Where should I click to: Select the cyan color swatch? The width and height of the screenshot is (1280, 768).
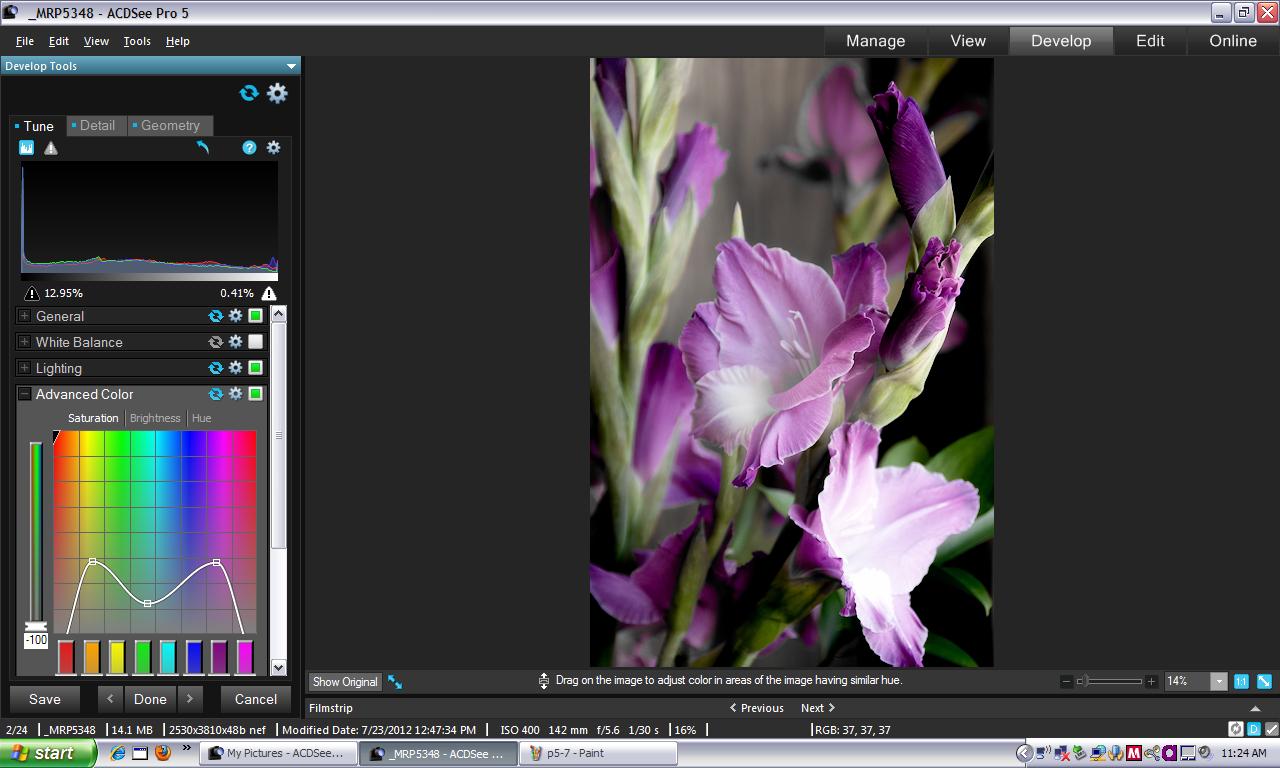[168, 657]
